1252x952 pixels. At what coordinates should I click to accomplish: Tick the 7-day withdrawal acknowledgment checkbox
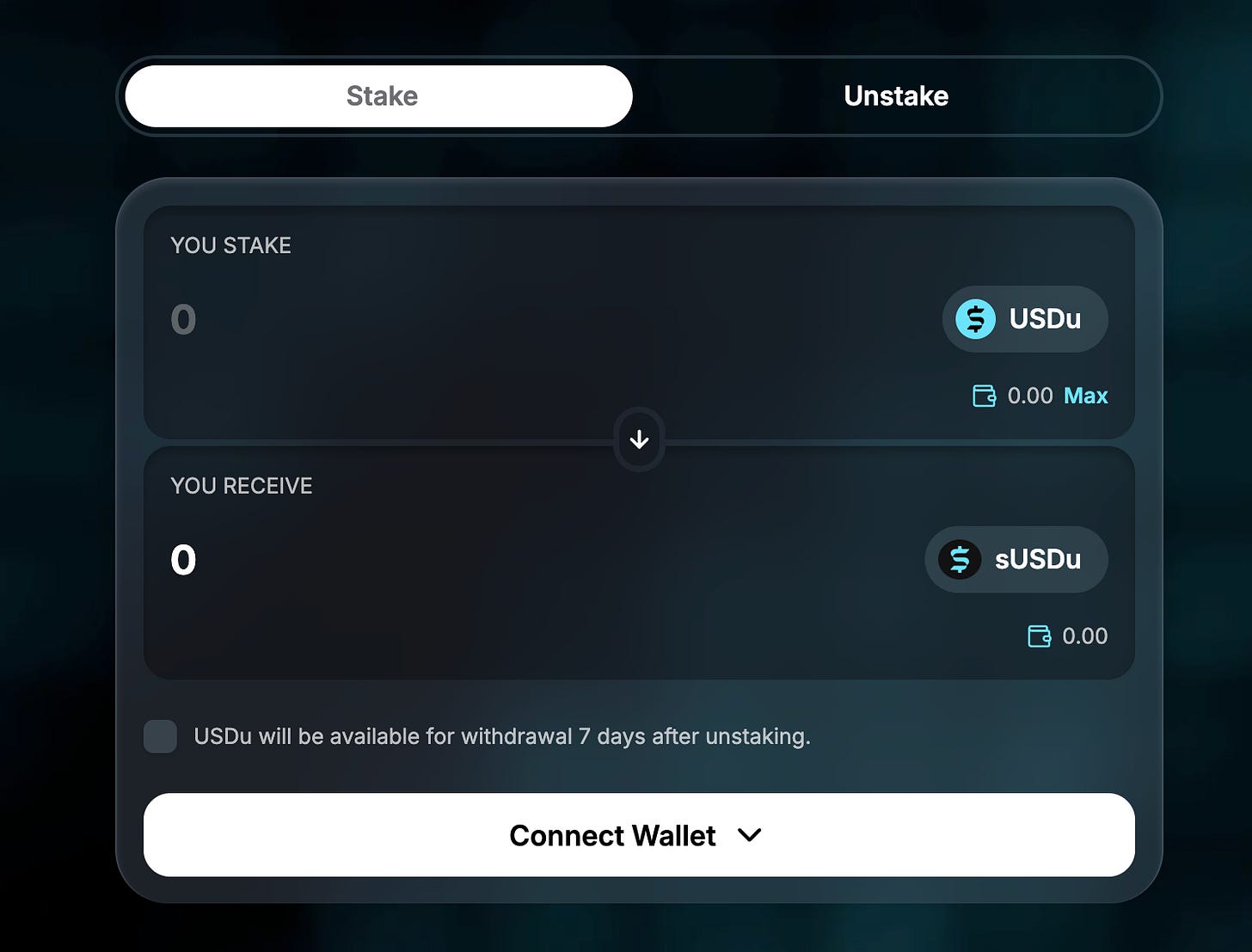(x=160, y=736)
